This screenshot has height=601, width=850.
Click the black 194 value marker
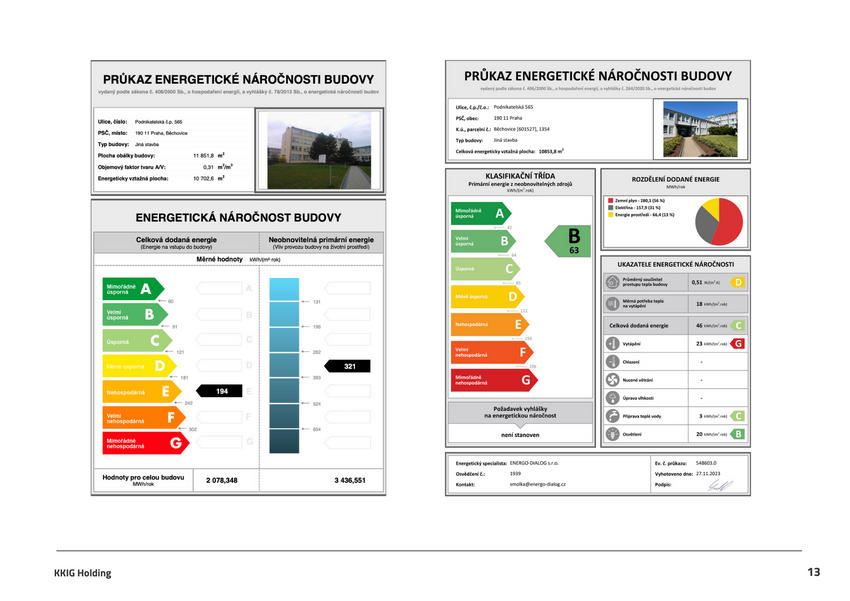pos(222,391)
